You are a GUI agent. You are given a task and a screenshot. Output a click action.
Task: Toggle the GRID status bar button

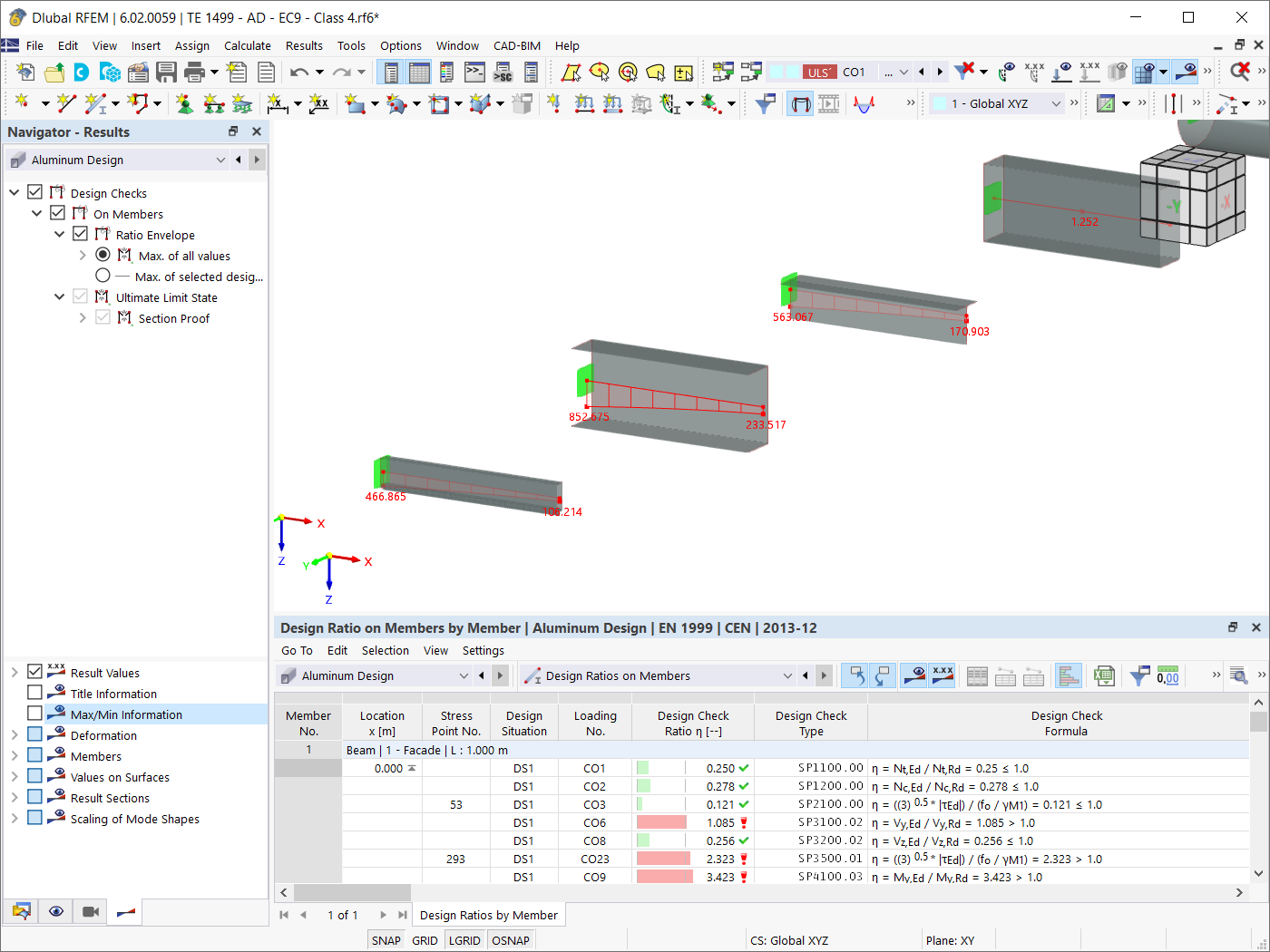425,940
